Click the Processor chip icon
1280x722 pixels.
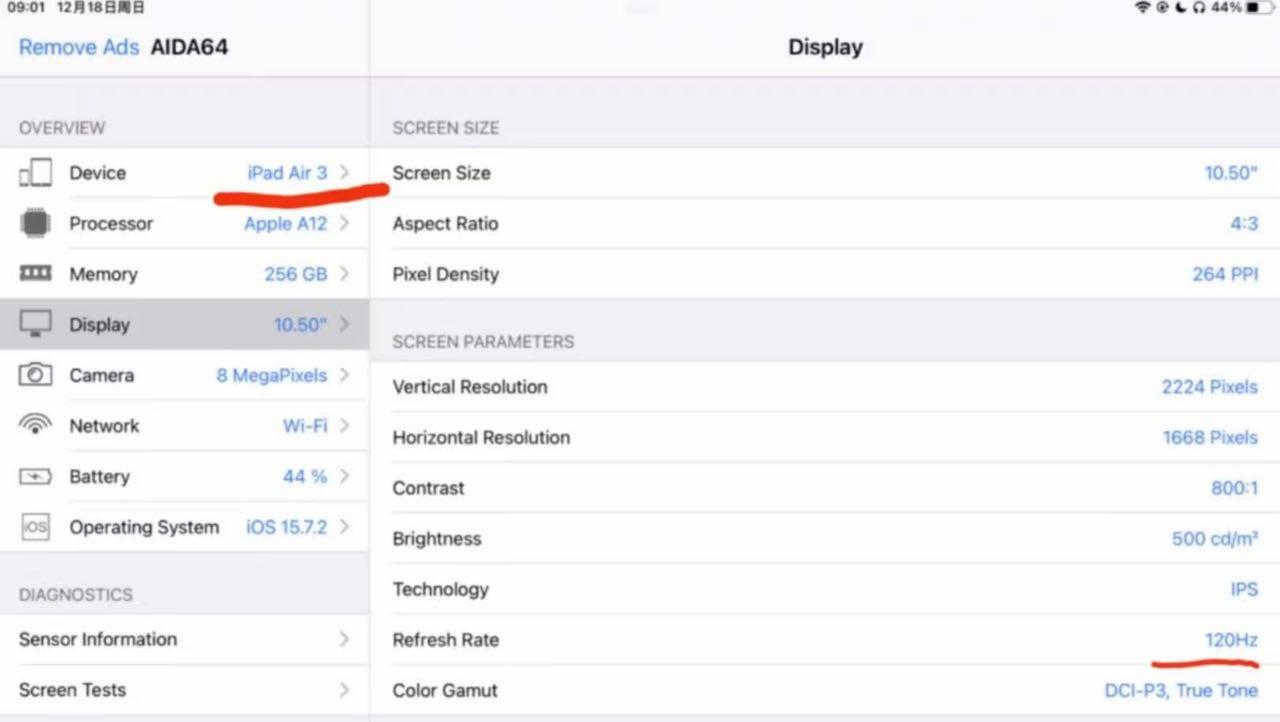35,224
